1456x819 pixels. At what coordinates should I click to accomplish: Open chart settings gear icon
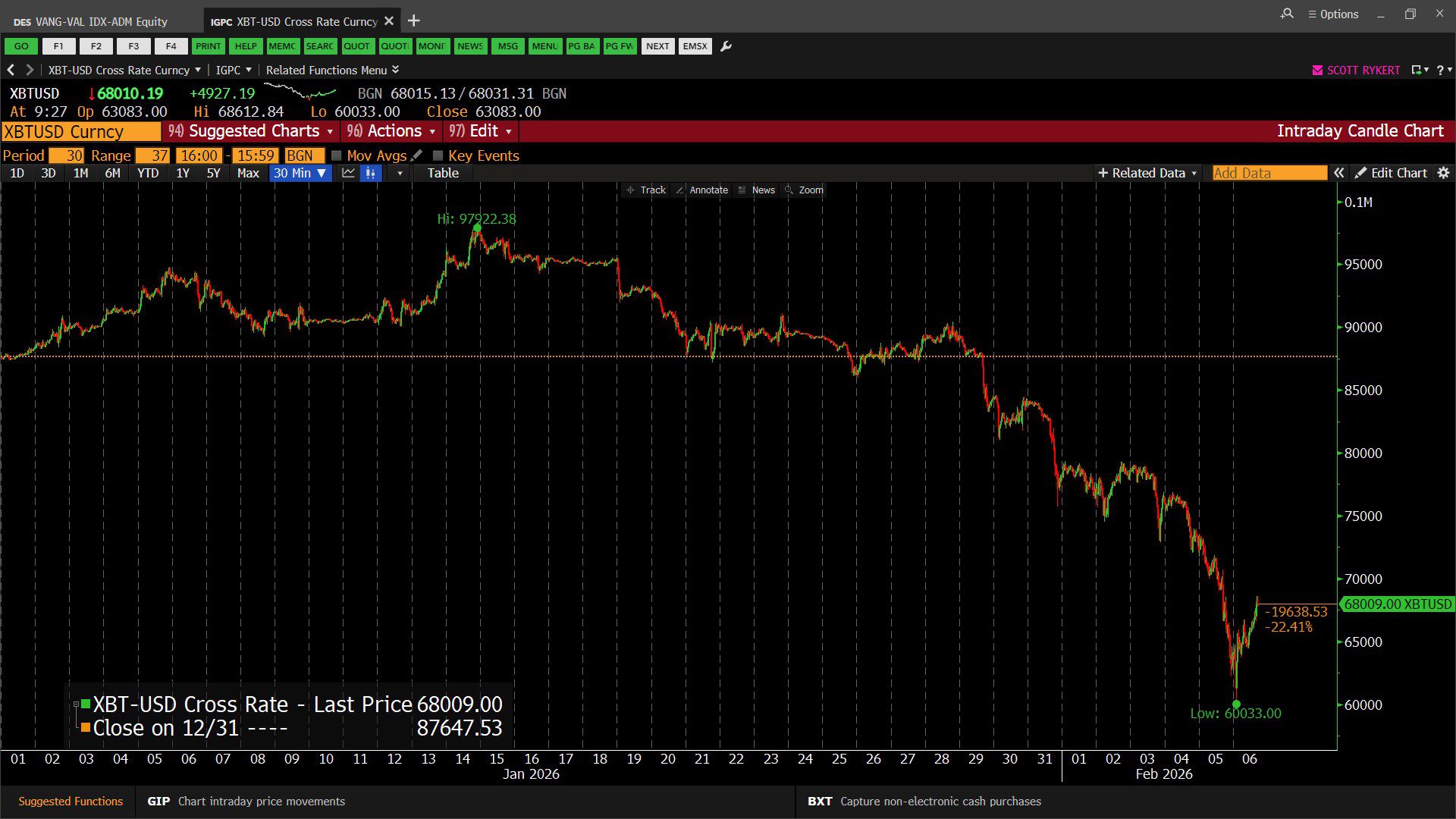tap(1443, 173)
